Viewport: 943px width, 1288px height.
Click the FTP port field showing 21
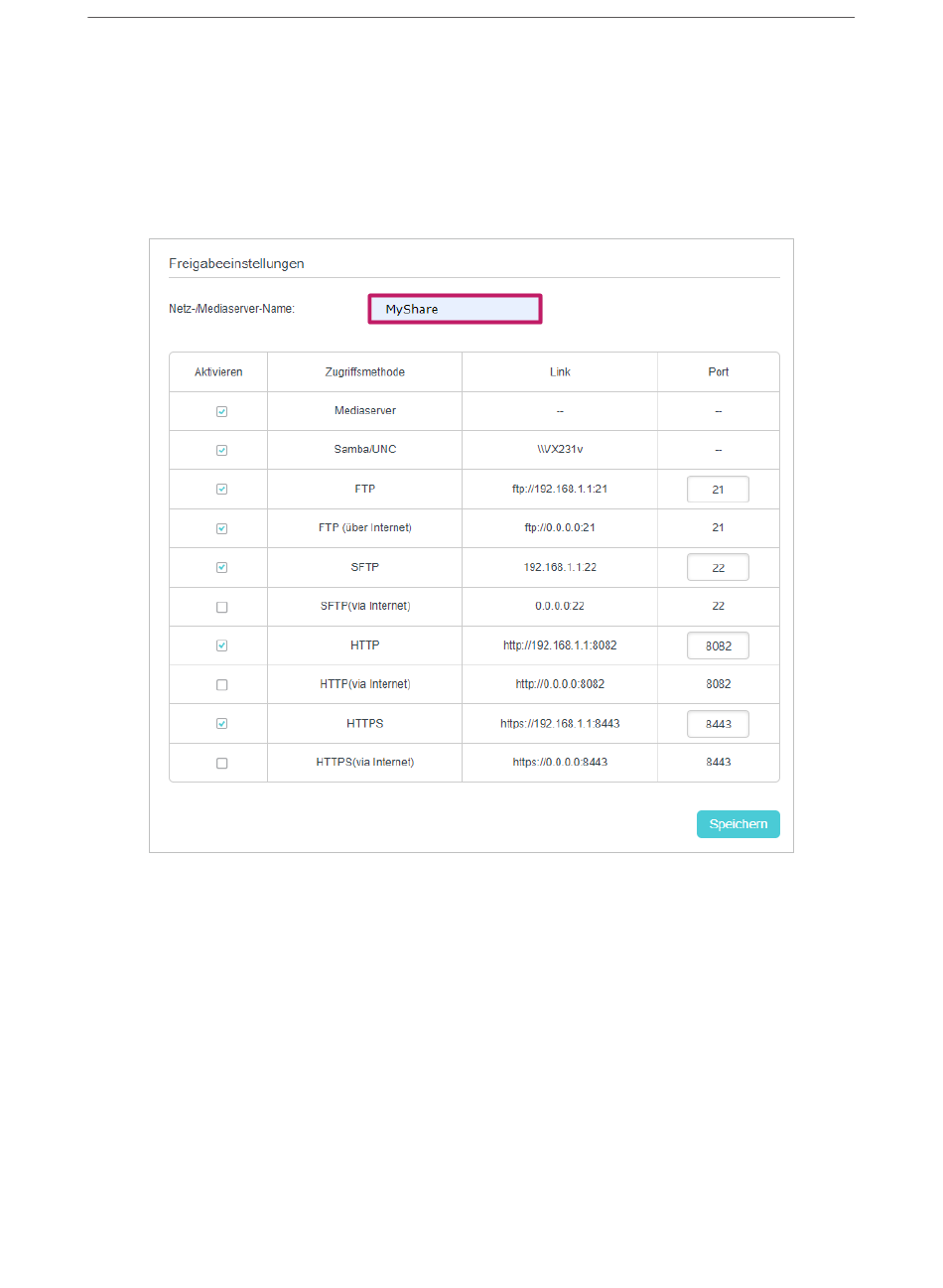tap(718, 490)
